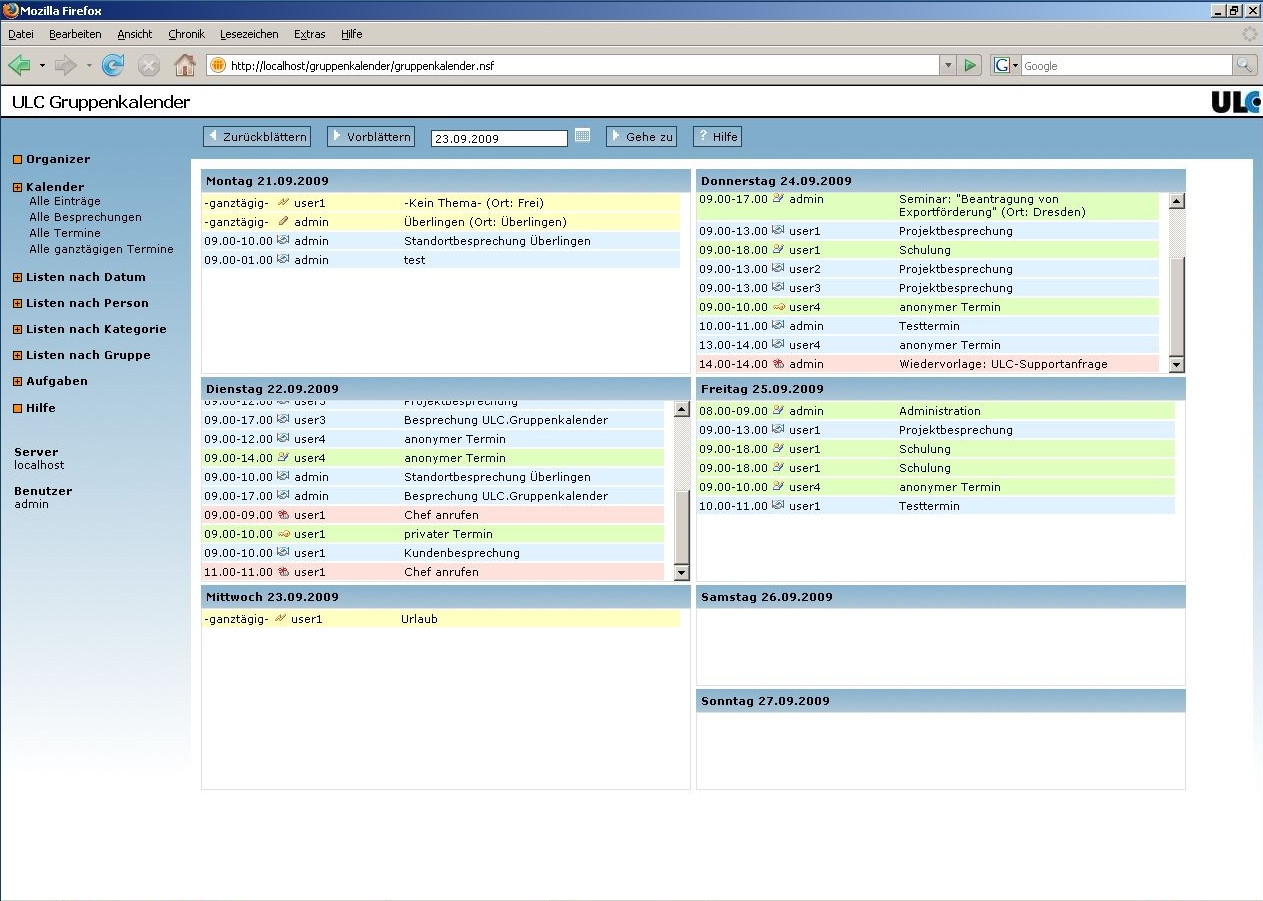1263x901 pixels.
Task: Open the date picker calendar icon
Action: [583, 136]
